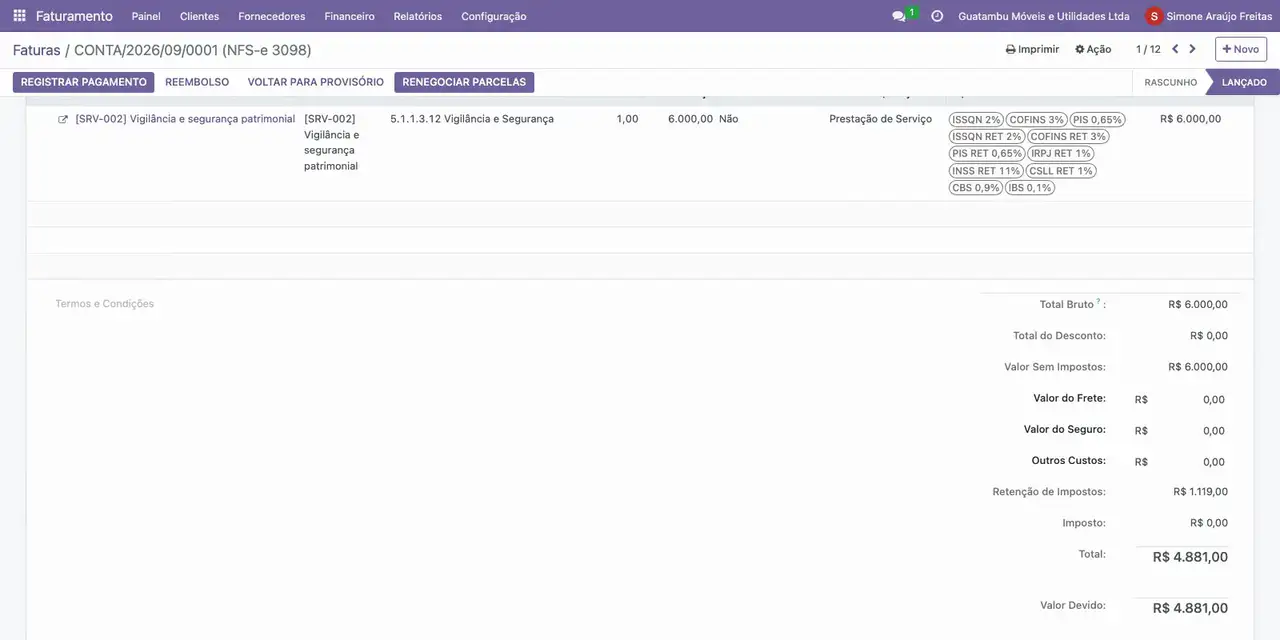Viewport: 1280px width, 640px height.
Task: Click the Renegociar Parcelas button
Action: coord(464,82)
